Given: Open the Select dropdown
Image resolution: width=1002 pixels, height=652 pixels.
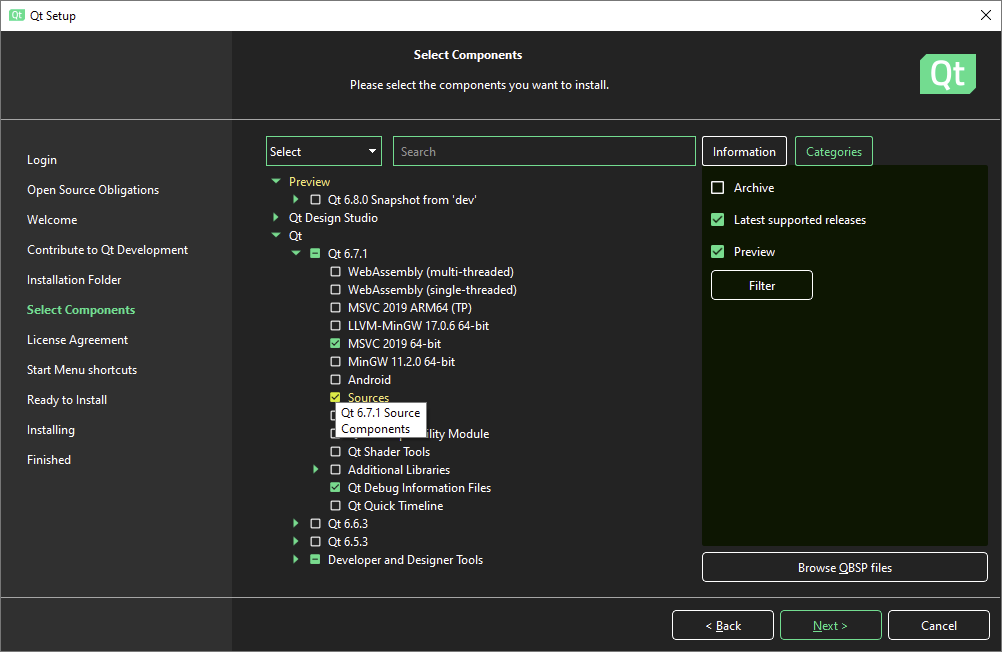Looking at the screenshot, I should pyautogui.click(x=323, y=152).
